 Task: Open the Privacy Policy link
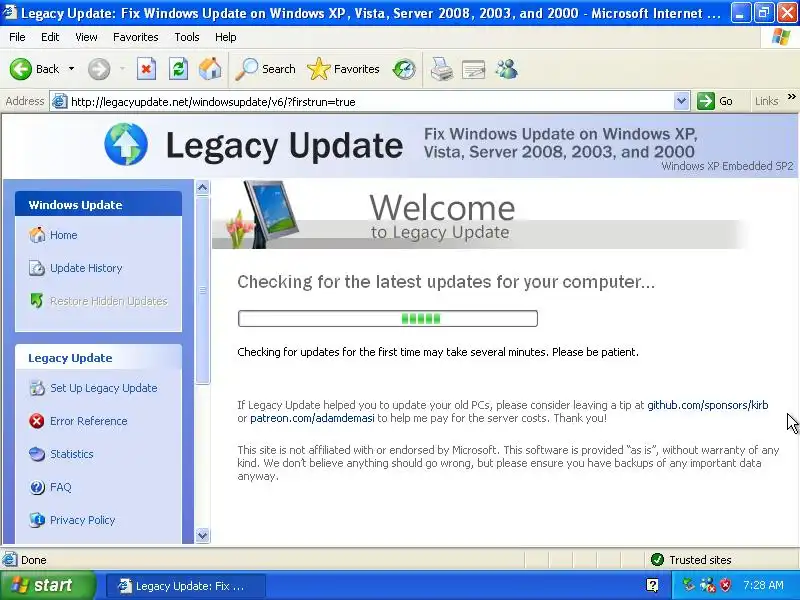(x=83, y=520)
